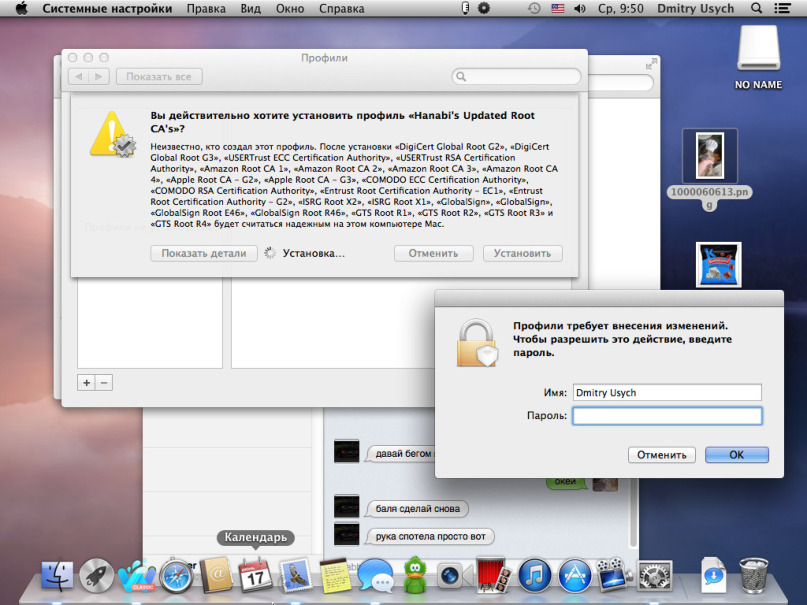Viewport: 807px width, 605px height.
Task: Open Time Machine clock icon in menu bar
Action: [534, 8]
